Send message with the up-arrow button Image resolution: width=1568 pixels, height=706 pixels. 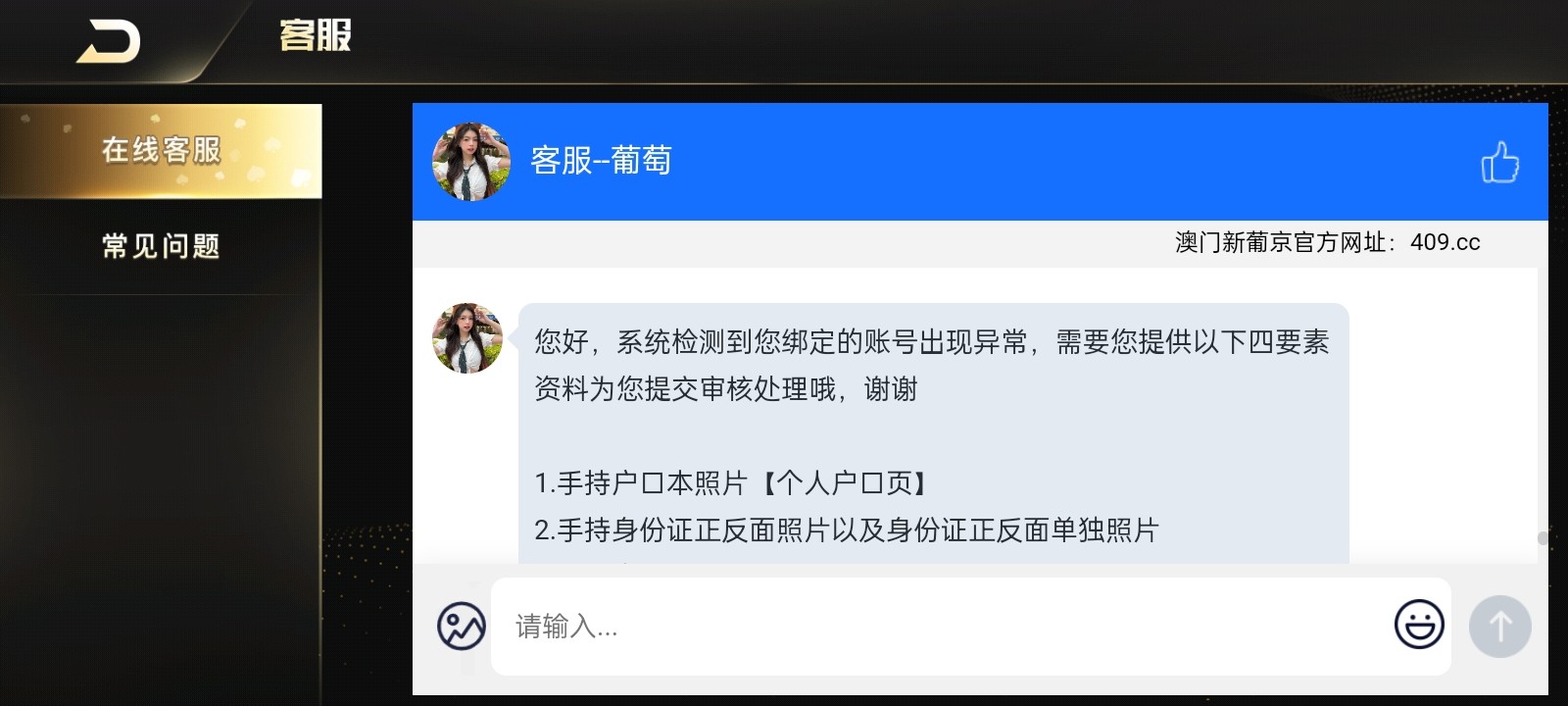pyautogui.click(x=1499, y=626)
